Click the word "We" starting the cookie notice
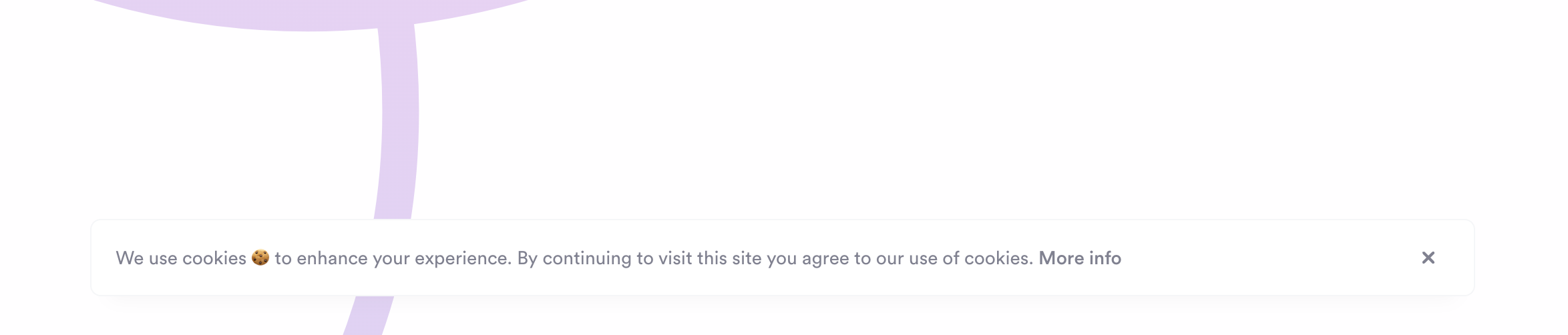 pyautogui.click(x=130, y=258)
